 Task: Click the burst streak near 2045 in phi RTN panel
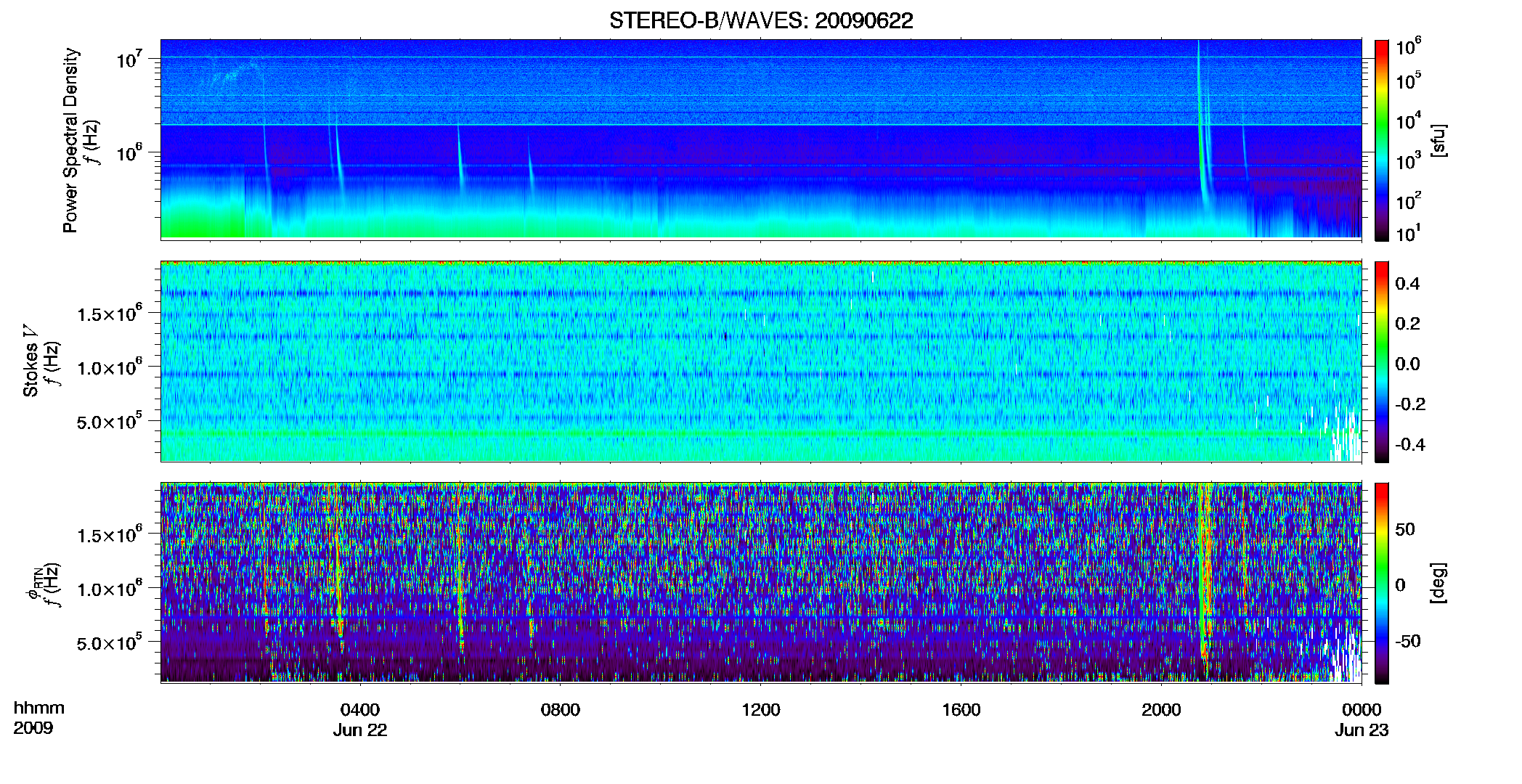tap(1205, 573)
